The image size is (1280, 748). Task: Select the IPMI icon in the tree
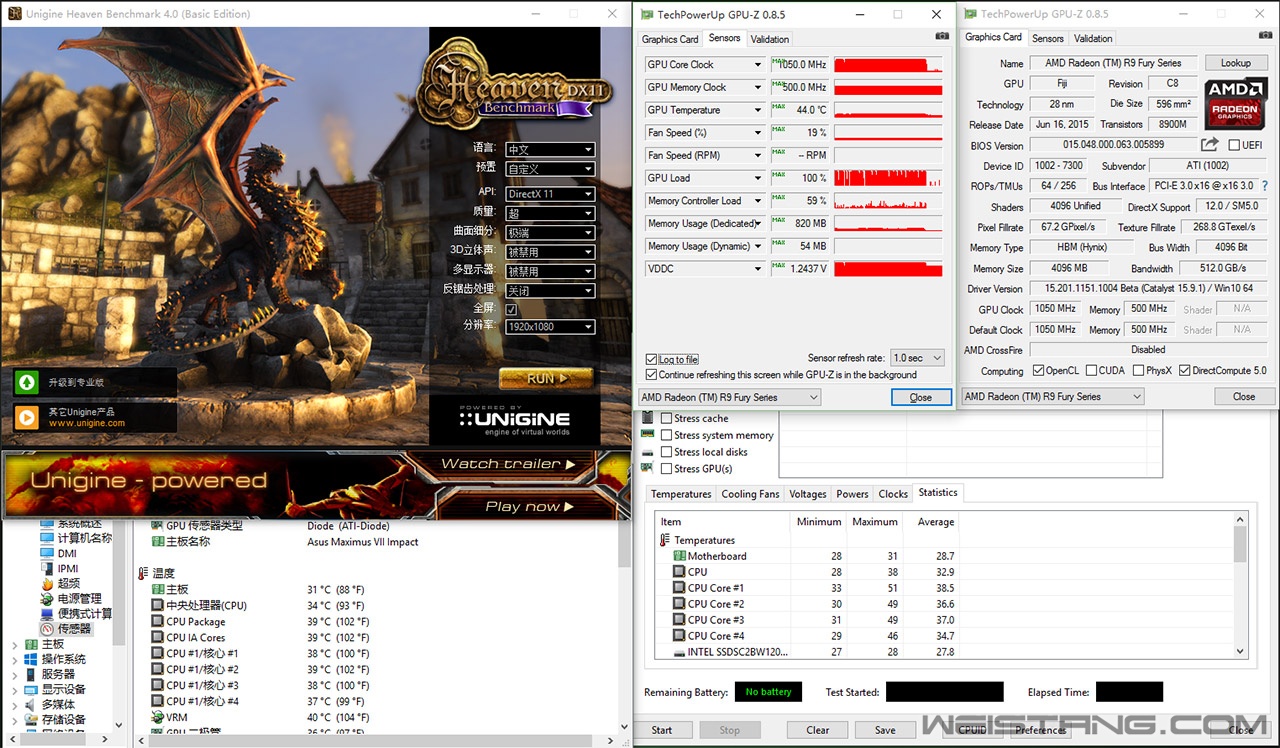click(47, 568)
